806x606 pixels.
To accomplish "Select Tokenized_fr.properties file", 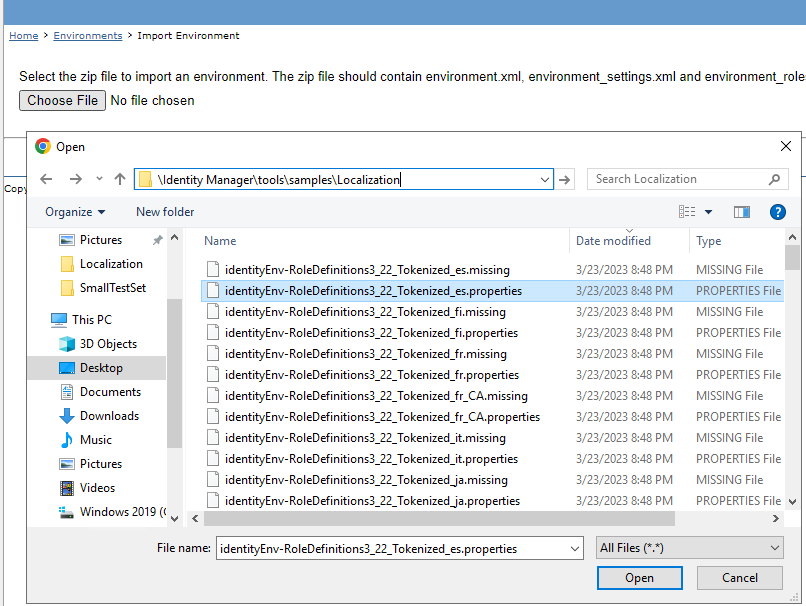I will (492, 375).
